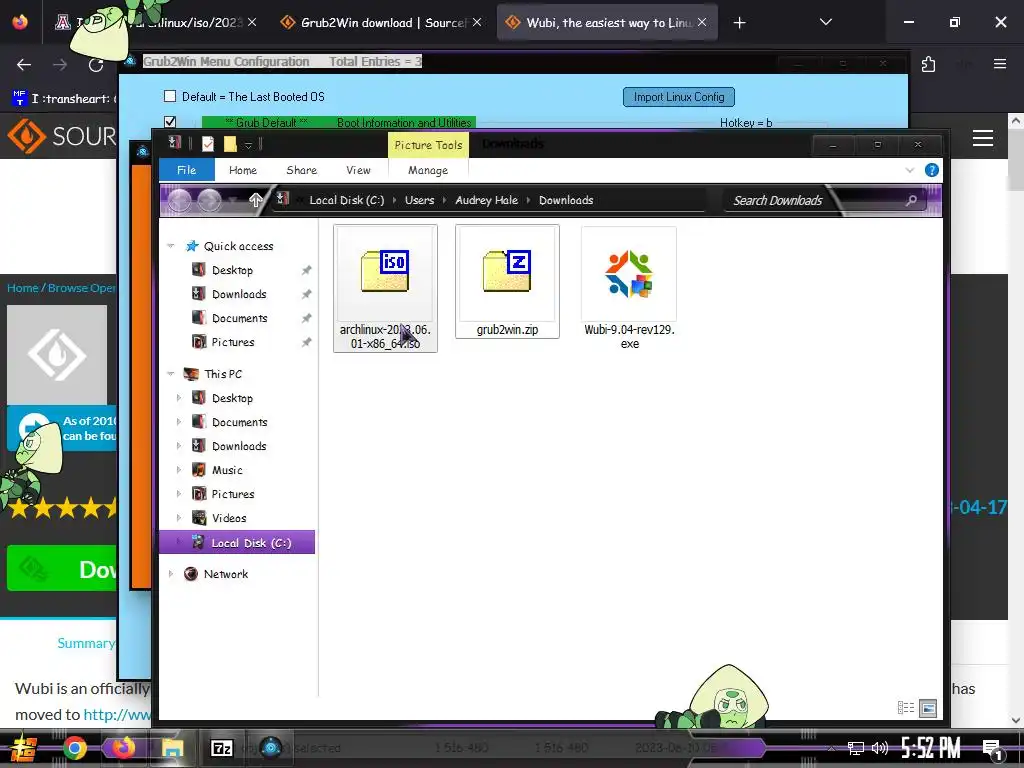Switch to large icons view layout
Screen dimensions: 1024x768
(x=928, y=708)
